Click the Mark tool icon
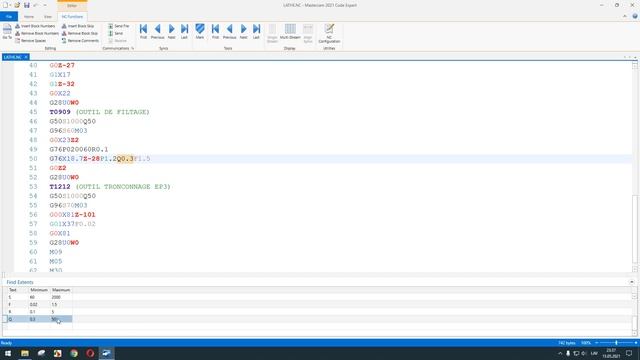Viewport: 640px width, 360px height. [x=200, y=31]
